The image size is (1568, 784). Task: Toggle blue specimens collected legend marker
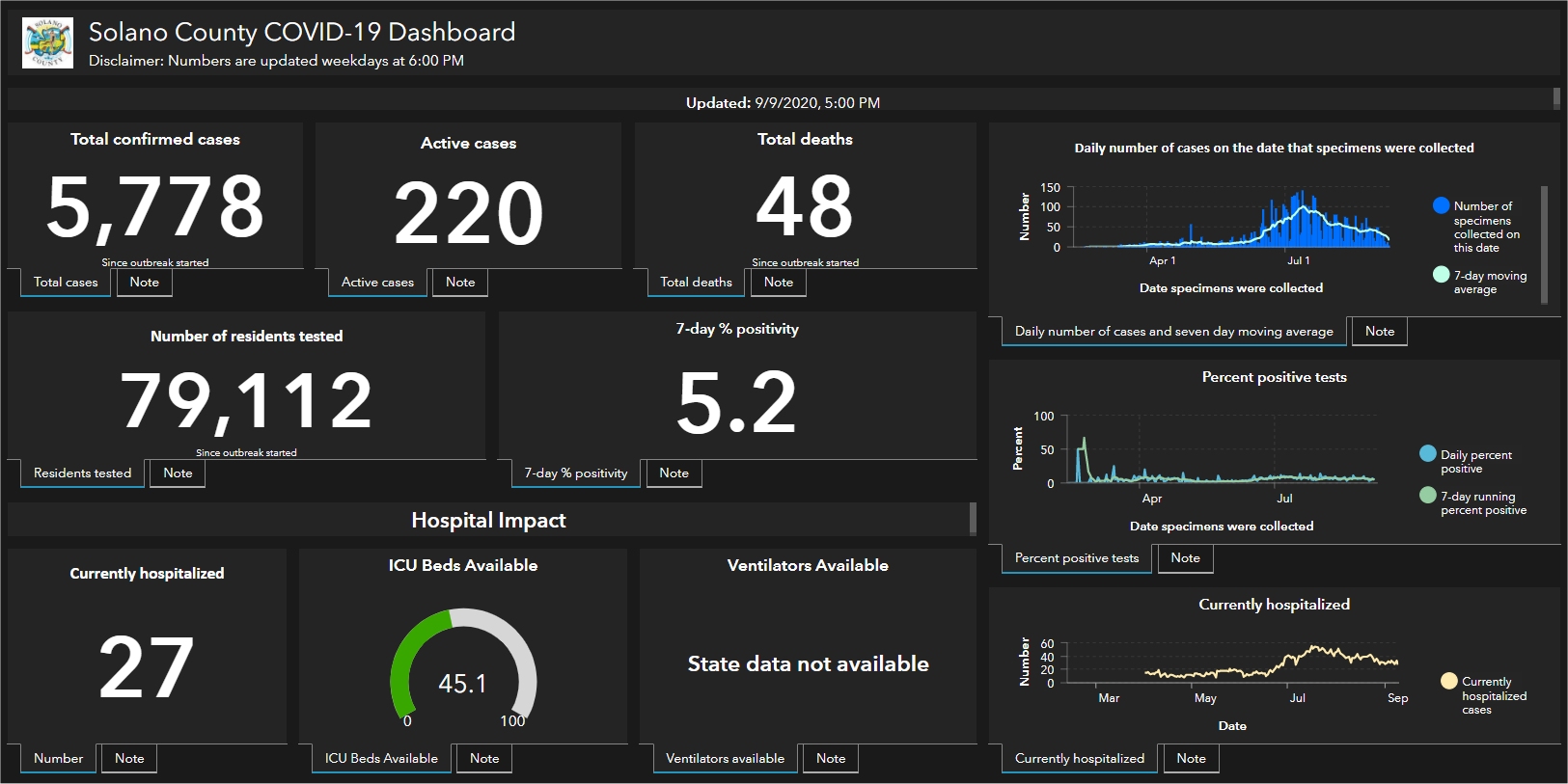click(x=1441, y=205)
